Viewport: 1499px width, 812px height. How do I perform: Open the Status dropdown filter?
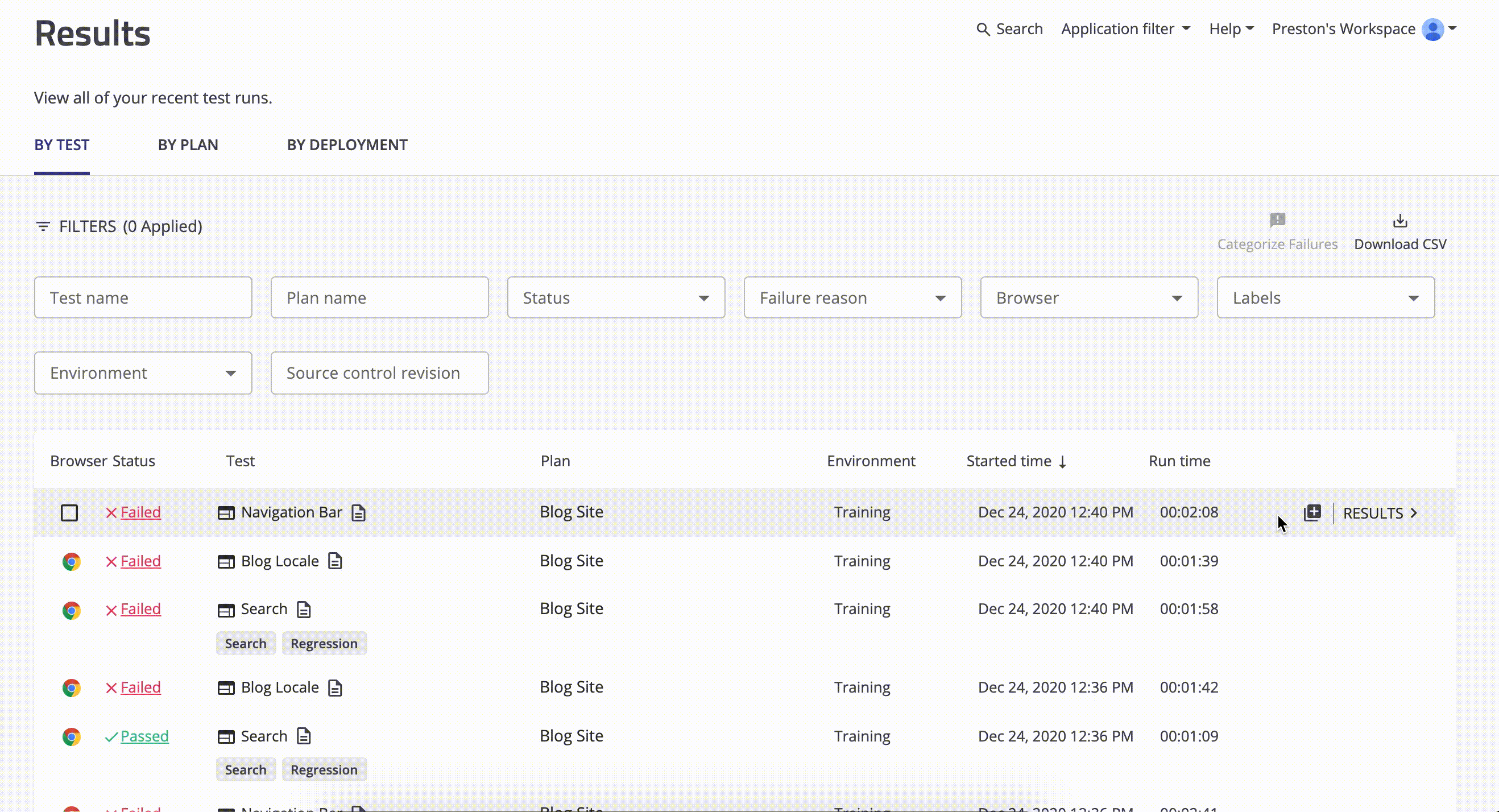(616, 297)
